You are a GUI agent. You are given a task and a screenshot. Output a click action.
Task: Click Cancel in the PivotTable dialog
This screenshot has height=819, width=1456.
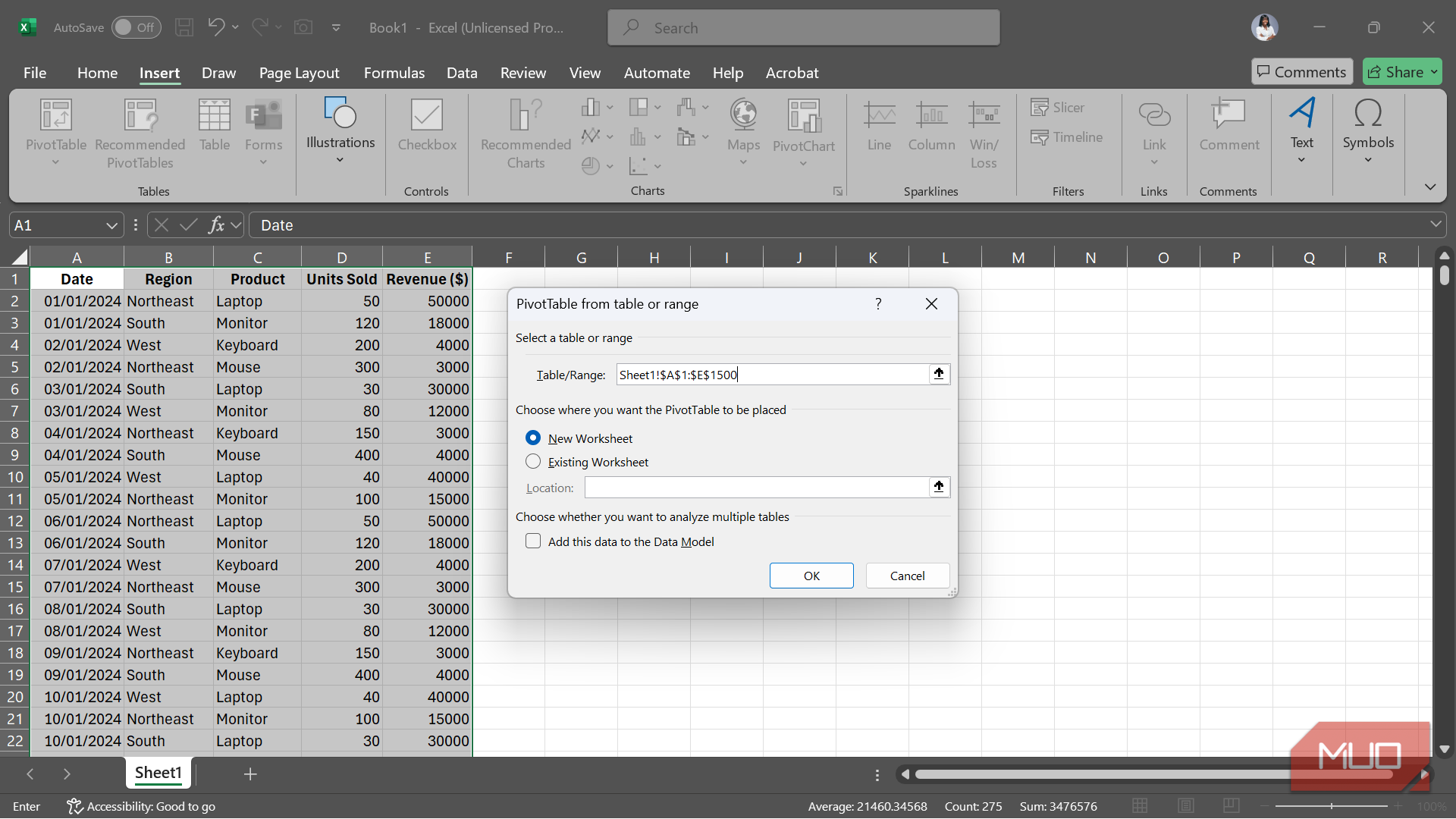907,576
